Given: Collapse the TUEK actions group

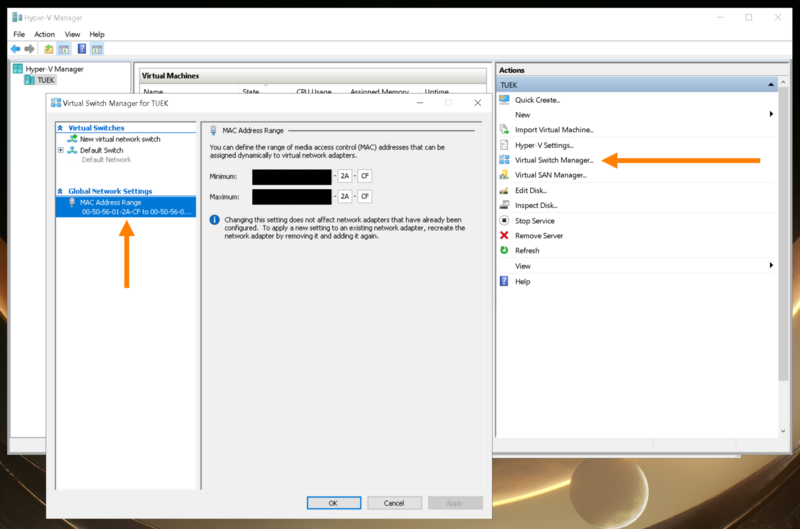Looking at the screenshot, I should point(771,85).
